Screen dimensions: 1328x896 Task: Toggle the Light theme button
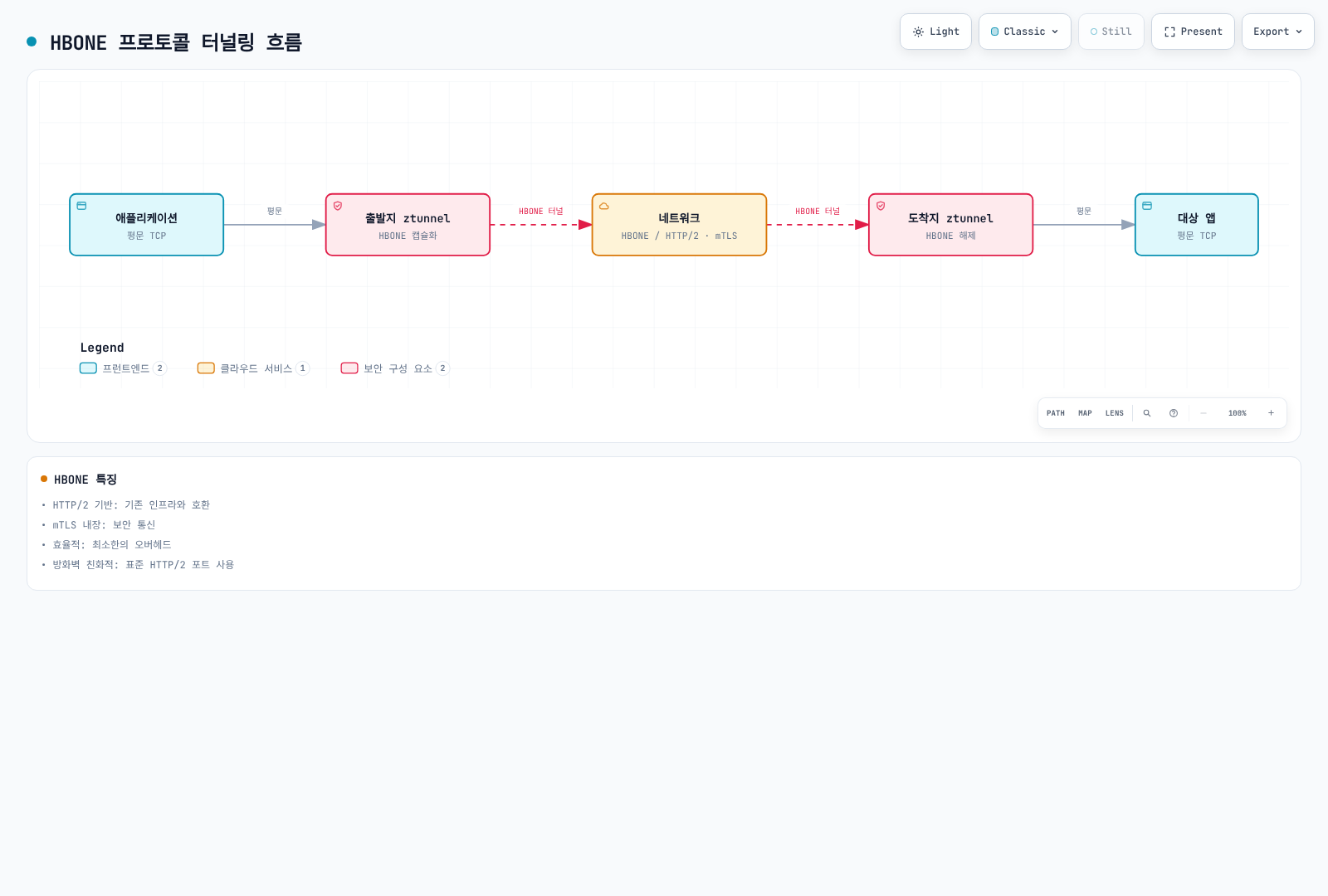(x=935, y=32)
